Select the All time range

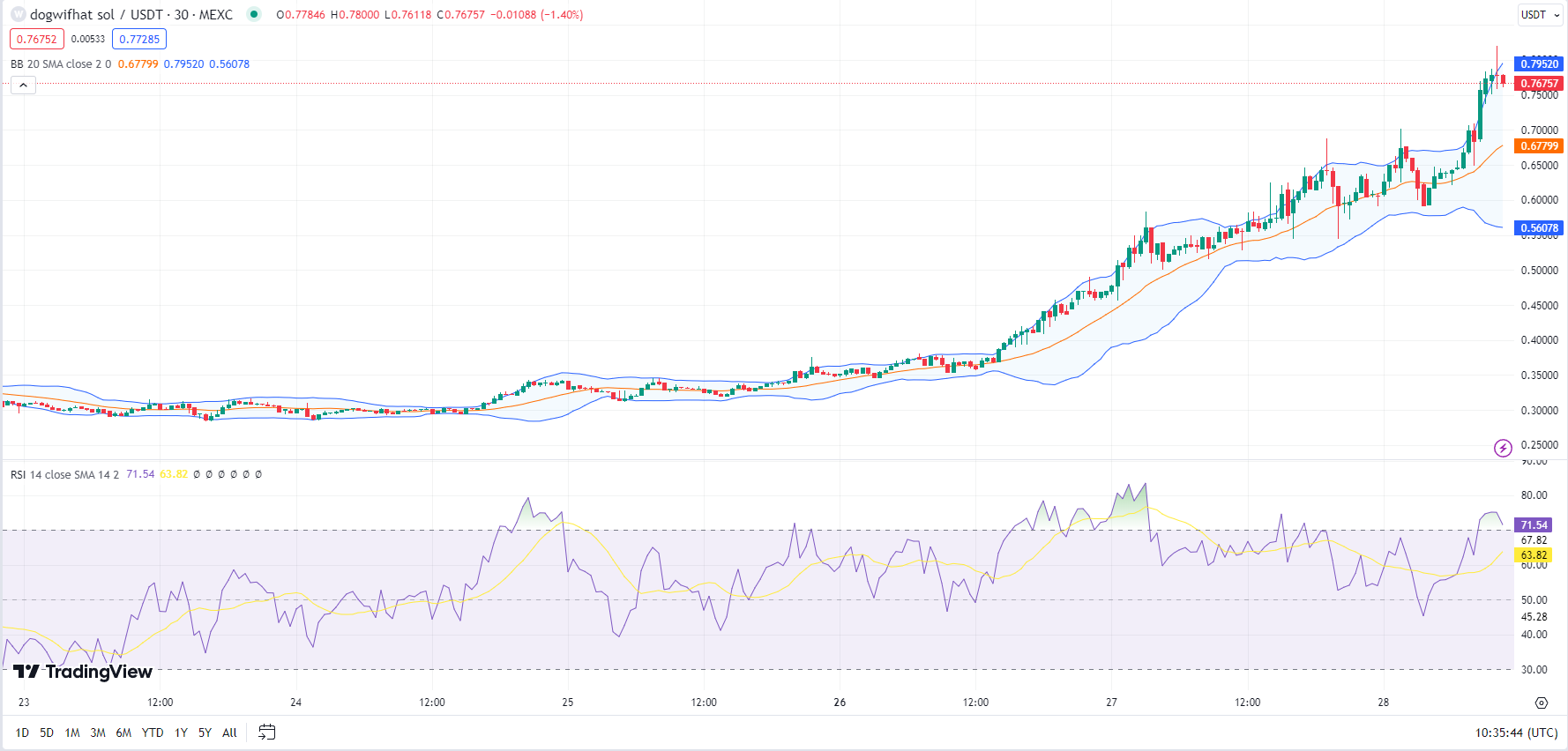229,732
